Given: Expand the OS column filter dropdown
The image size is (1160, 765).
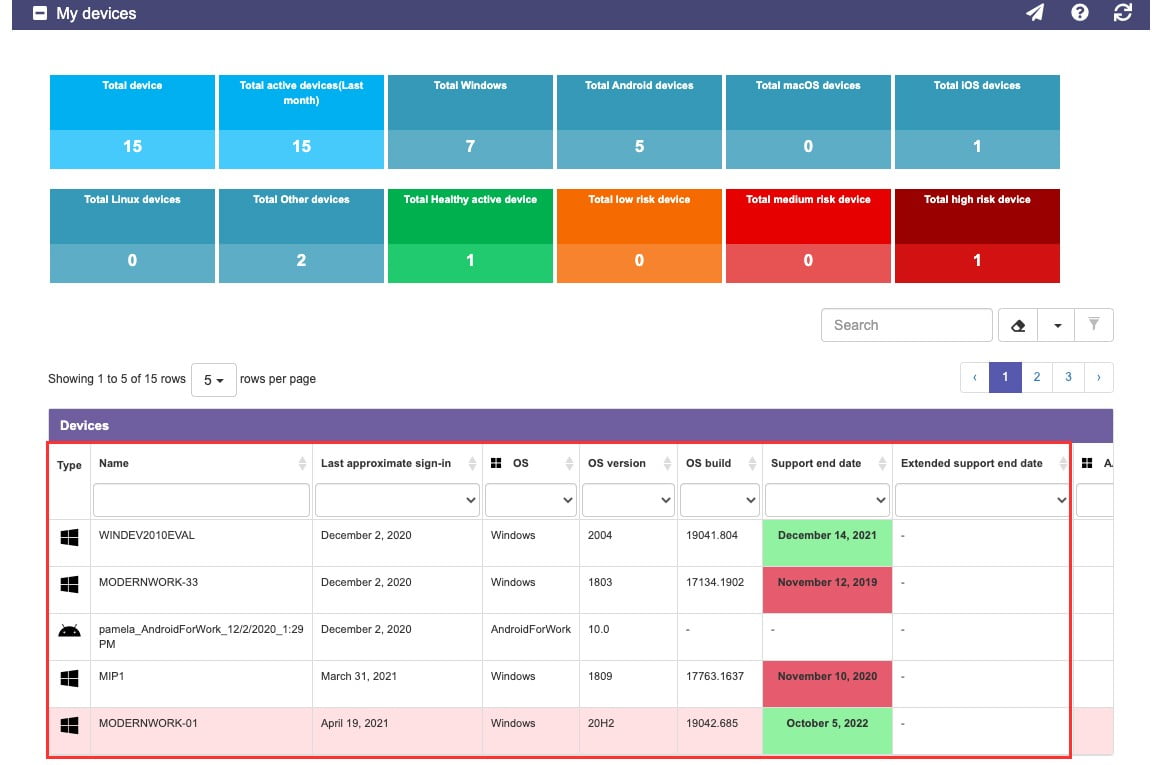Looking at the screenshot, I should (x=530, y=500).
